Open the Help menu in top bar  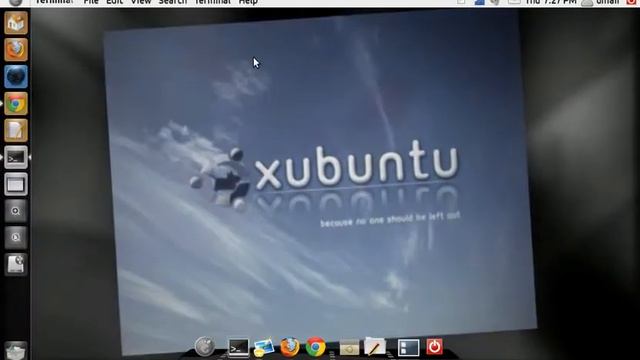248,2
